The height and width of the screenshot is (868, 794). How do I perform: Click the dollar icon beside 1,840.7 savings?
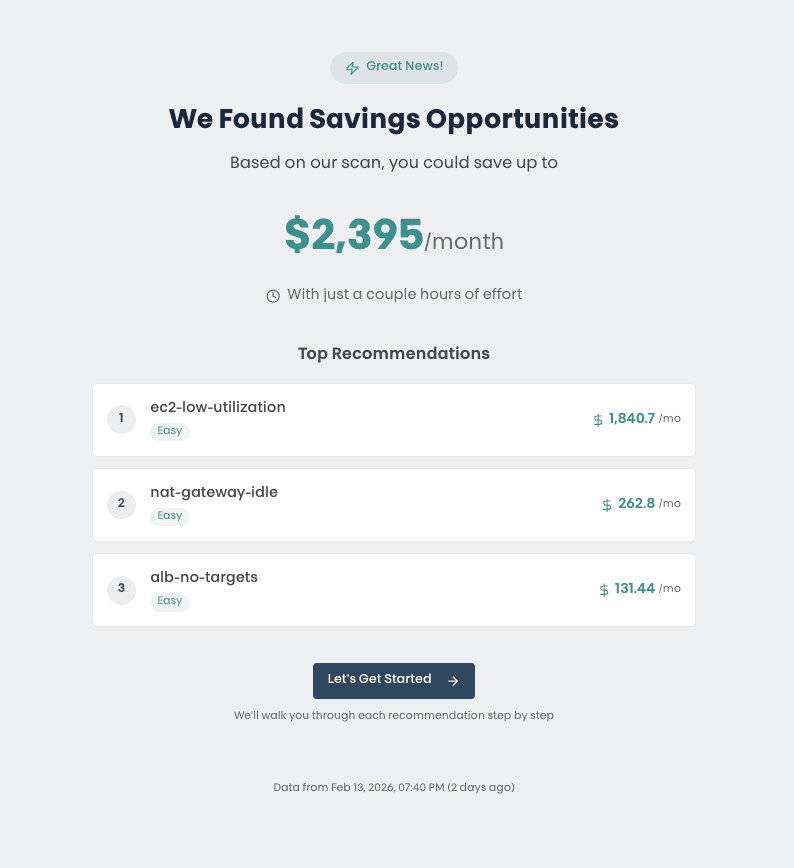point(597,419)
